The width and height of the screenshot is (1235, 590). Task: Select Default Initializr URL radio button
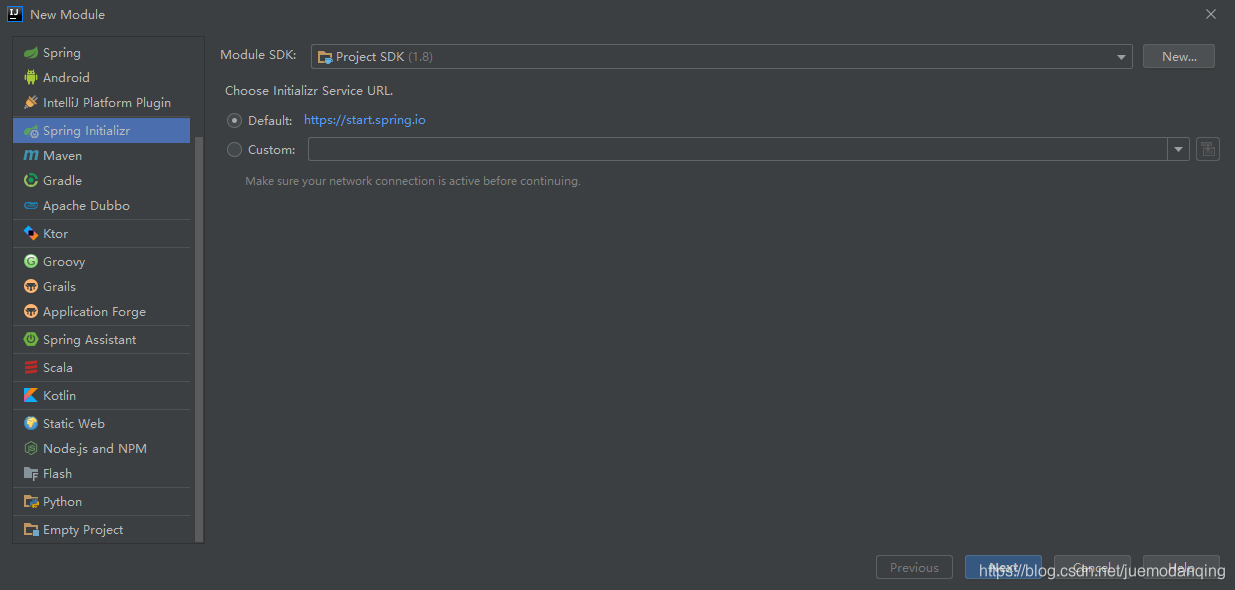point(235,121)
